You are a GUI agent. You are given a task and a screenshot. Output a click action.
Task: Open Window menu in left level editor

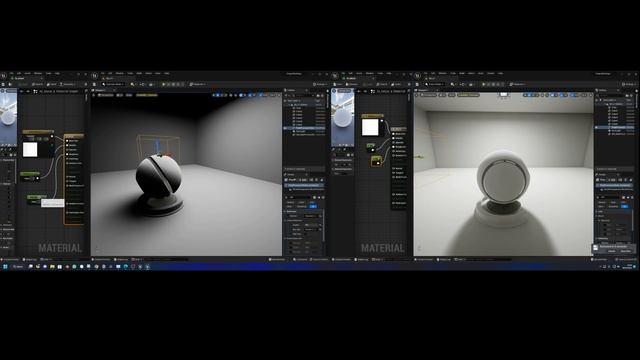[x=120, y=73]
